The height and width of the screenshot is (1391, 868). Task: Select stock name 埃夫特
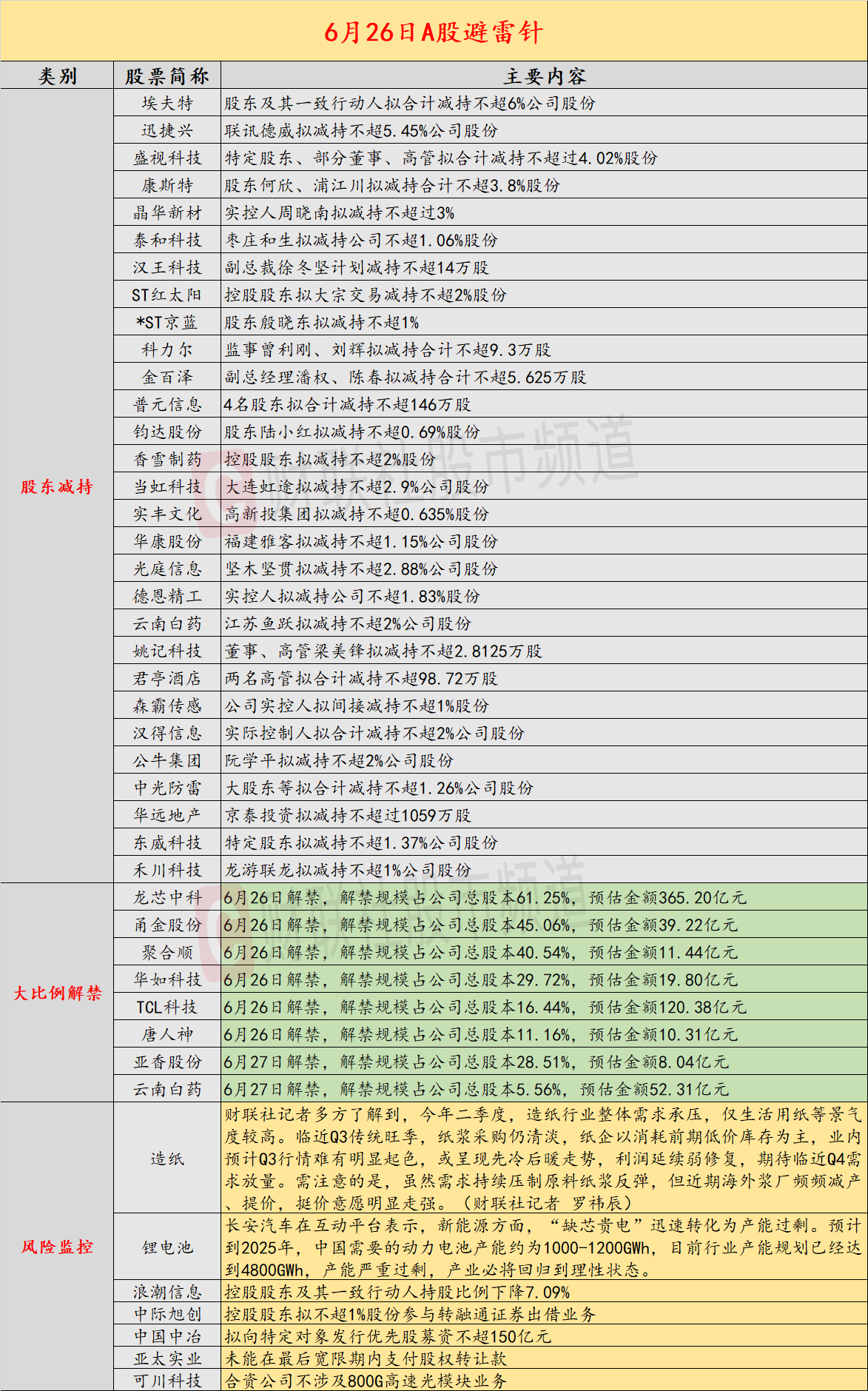click(167, 103)
